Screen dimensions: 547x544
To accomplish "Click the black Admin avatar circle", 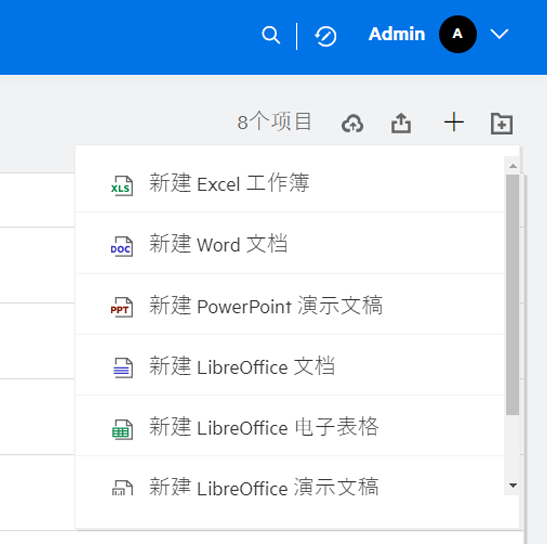I will pyautogui.click(x=458, y=34).
